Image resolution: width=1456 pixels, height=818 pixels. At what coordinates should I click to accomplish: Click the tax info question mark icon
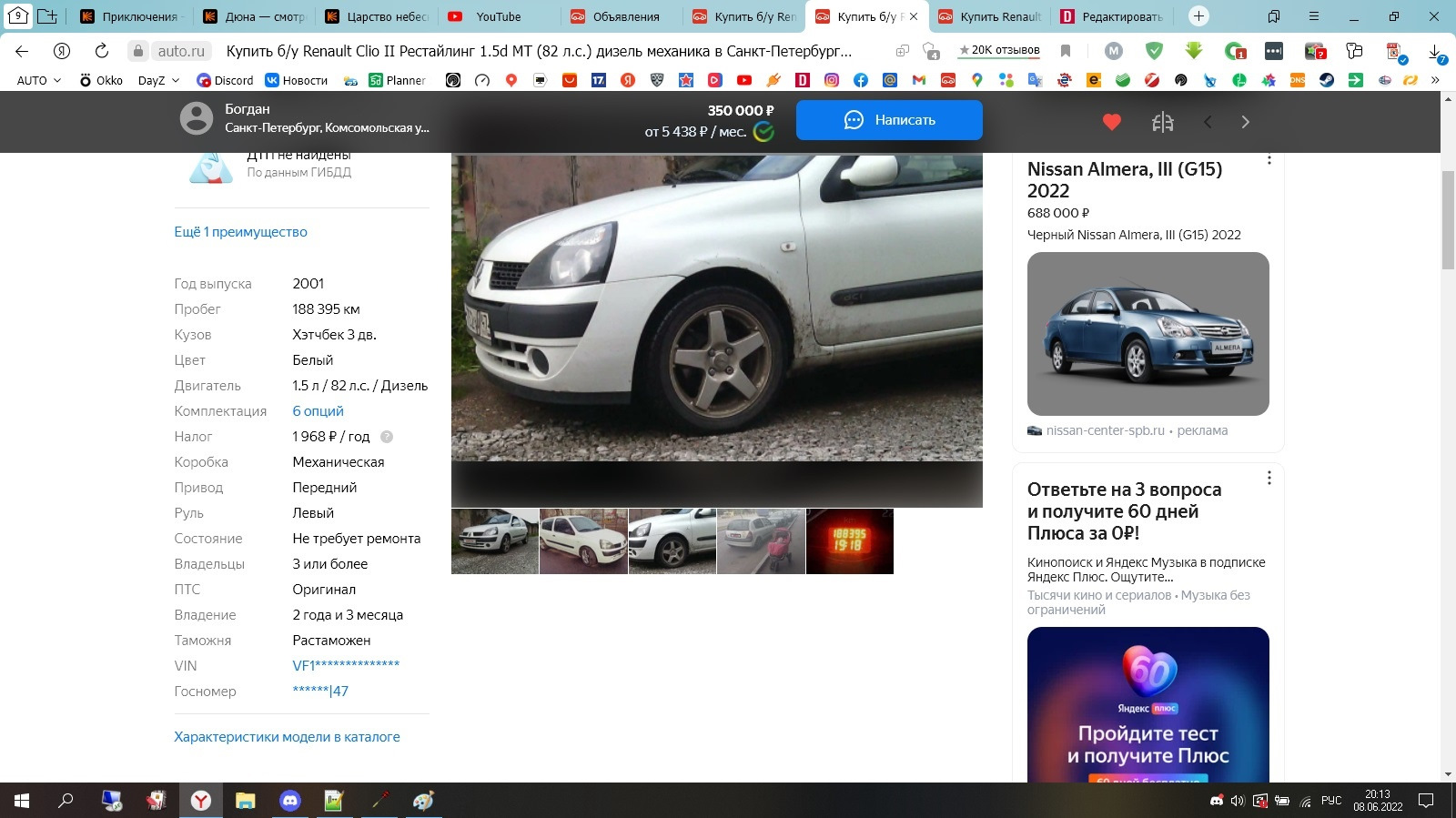[x=387, y=437]
